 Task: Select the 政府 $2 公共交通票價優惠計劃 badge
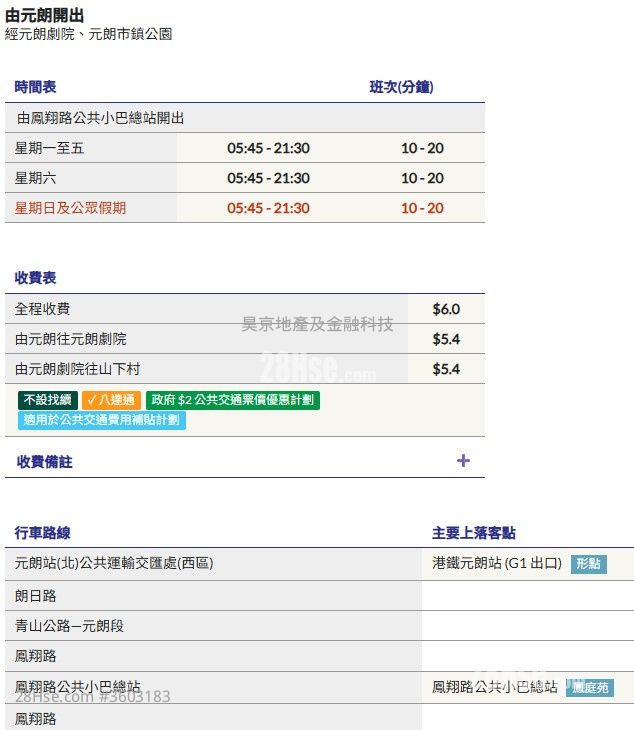point(232,400)
